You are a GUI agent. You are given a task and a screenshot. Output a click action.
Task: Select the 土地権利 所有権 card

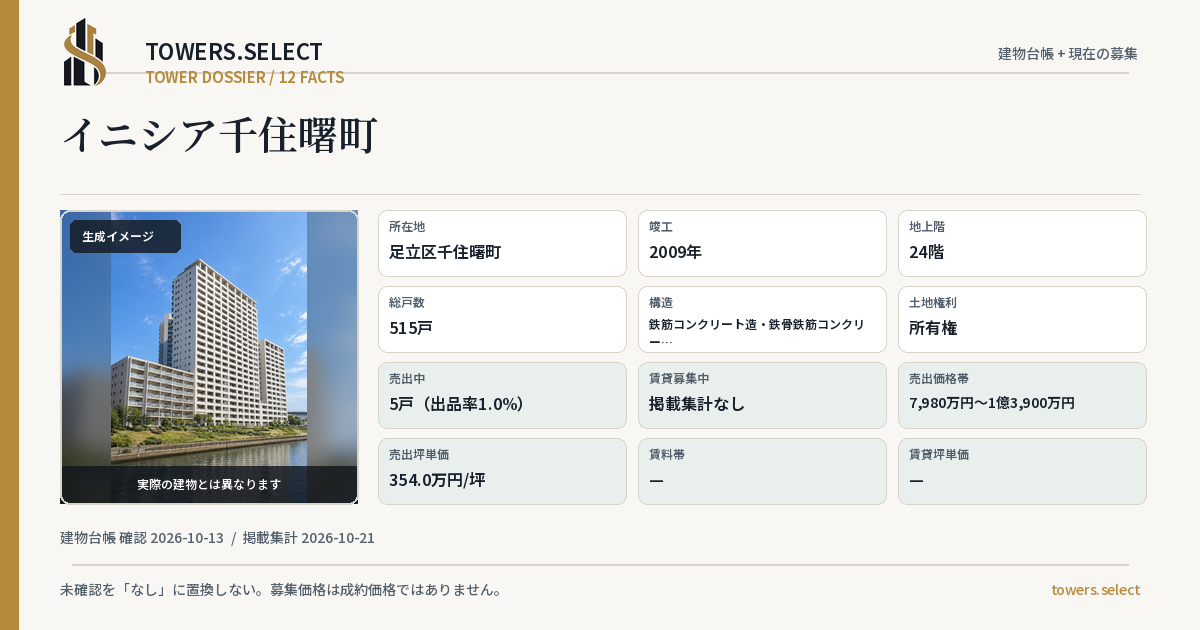(1022, 319)
